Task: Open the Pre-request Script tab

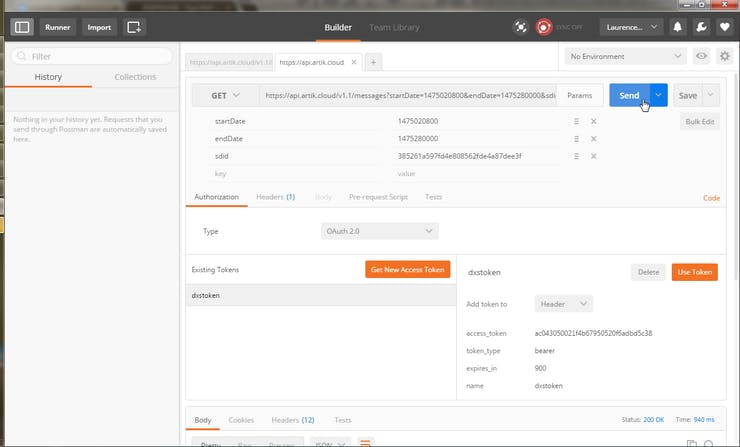Action: (x=377, y=197)
